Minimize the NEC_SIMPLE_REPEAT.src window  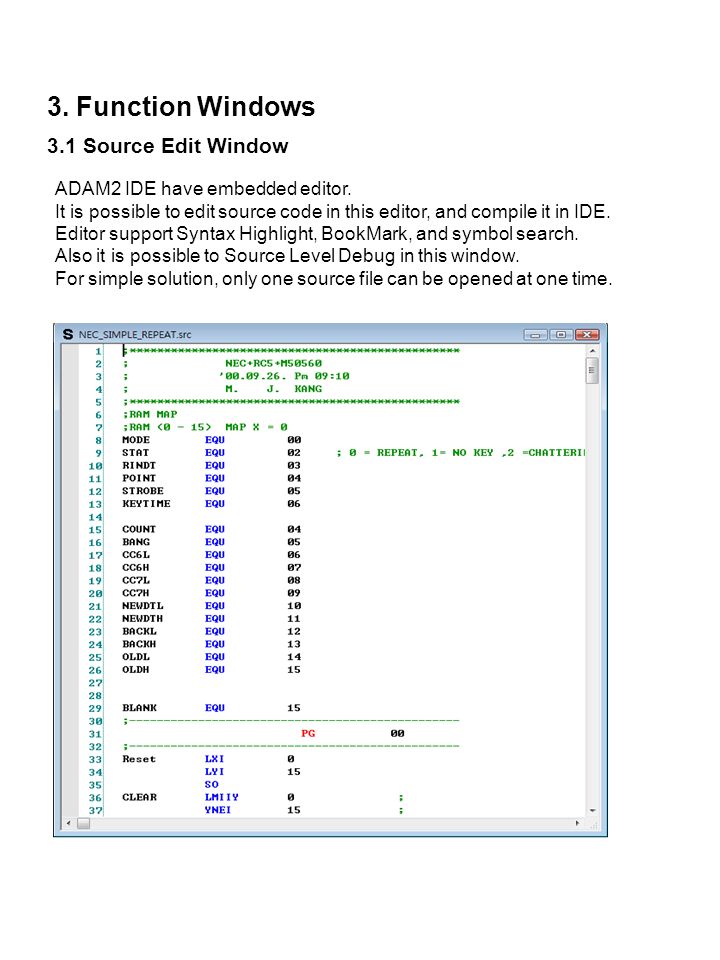[x=536, y=334]
